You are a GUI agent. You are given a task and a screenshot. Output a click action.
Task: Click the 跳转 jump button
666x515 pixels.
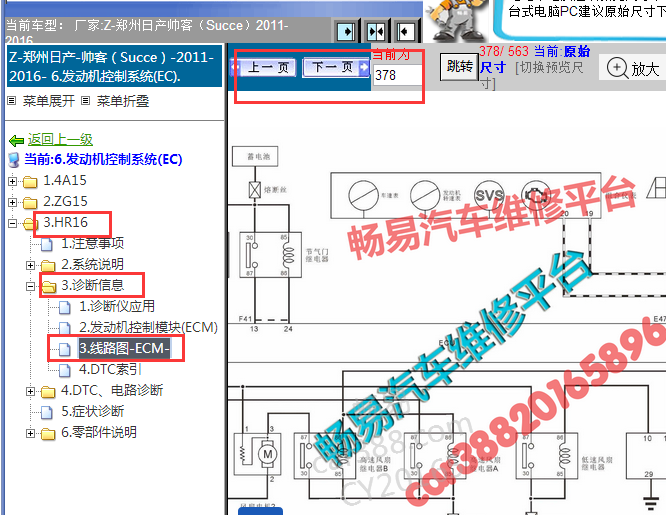(459, 67)
